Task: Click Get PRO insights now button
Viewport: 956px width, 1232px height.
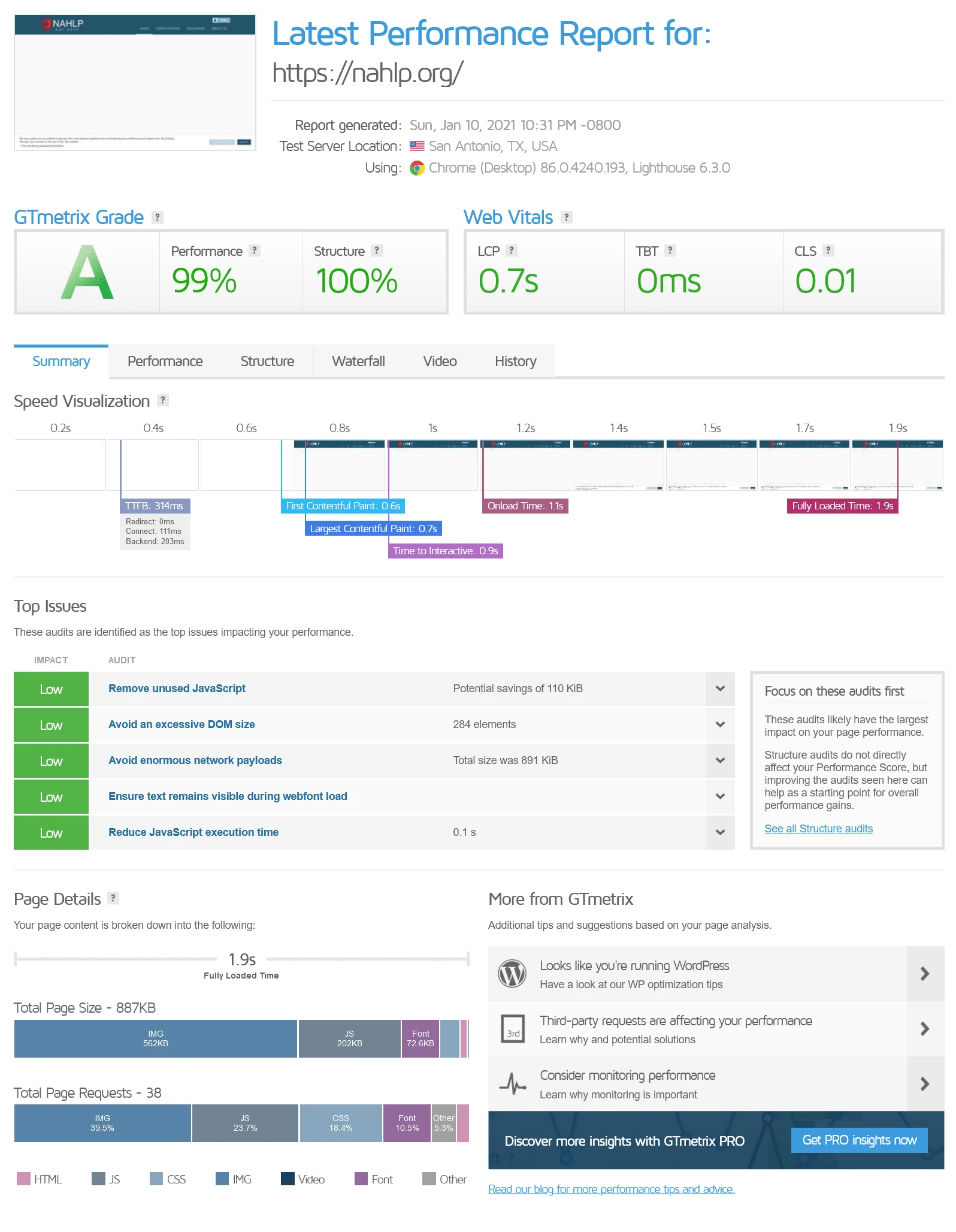Action: [x=859, y=1140]
